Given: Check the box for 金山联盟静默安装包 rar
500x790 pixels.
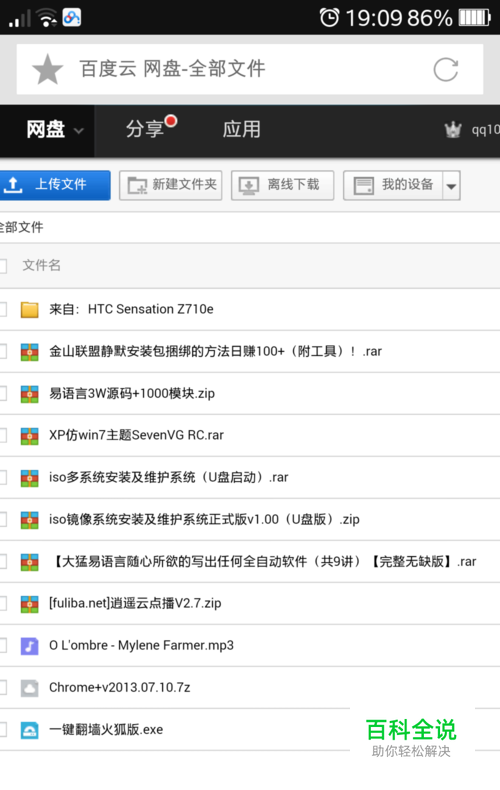Looking at the screenshot, I should pyautogui.click(x=3, y=351).
